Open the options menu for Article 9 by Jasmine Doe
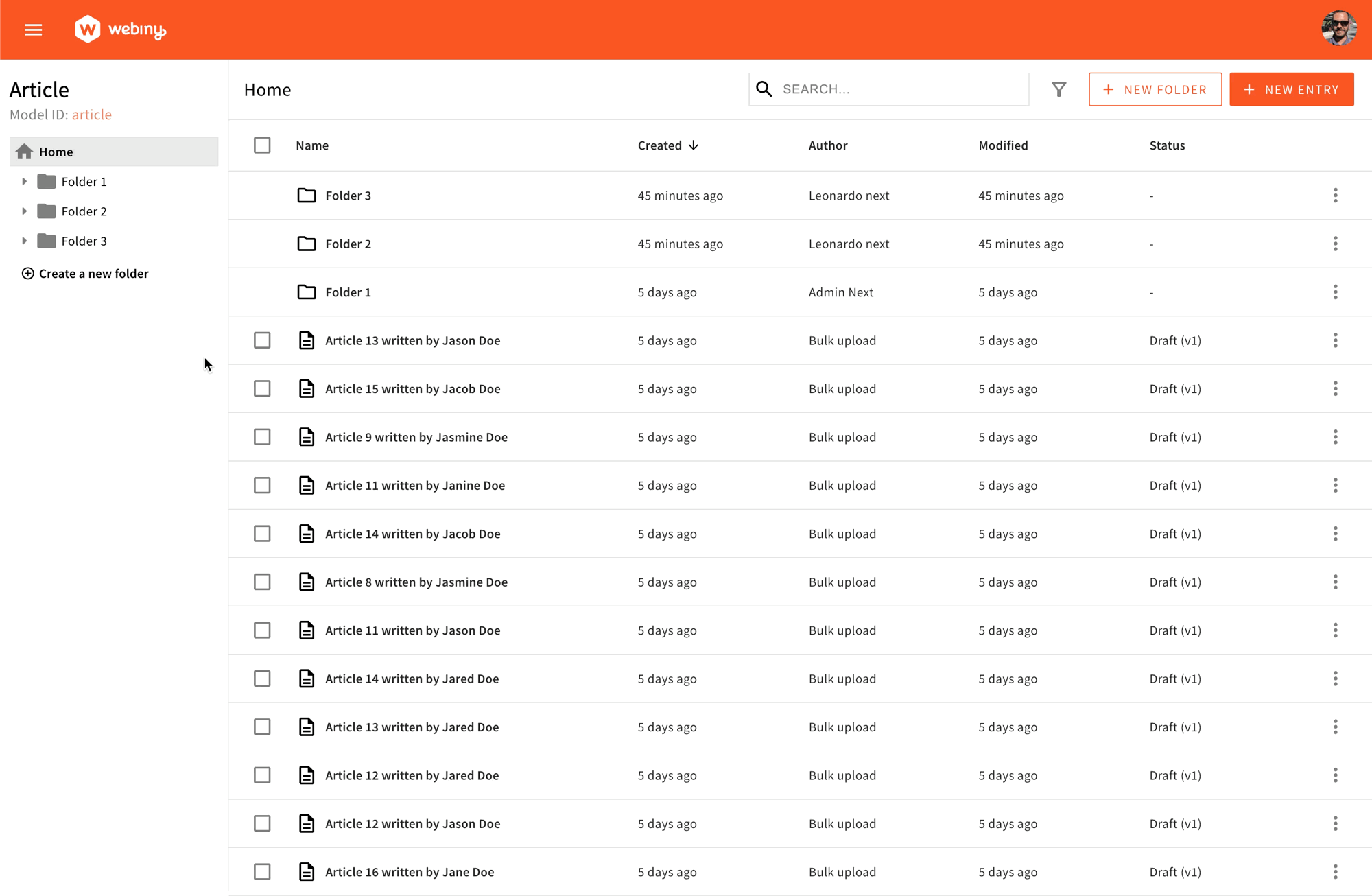The width and height of the screenshot is (1372, 896). click(1336, 437)
